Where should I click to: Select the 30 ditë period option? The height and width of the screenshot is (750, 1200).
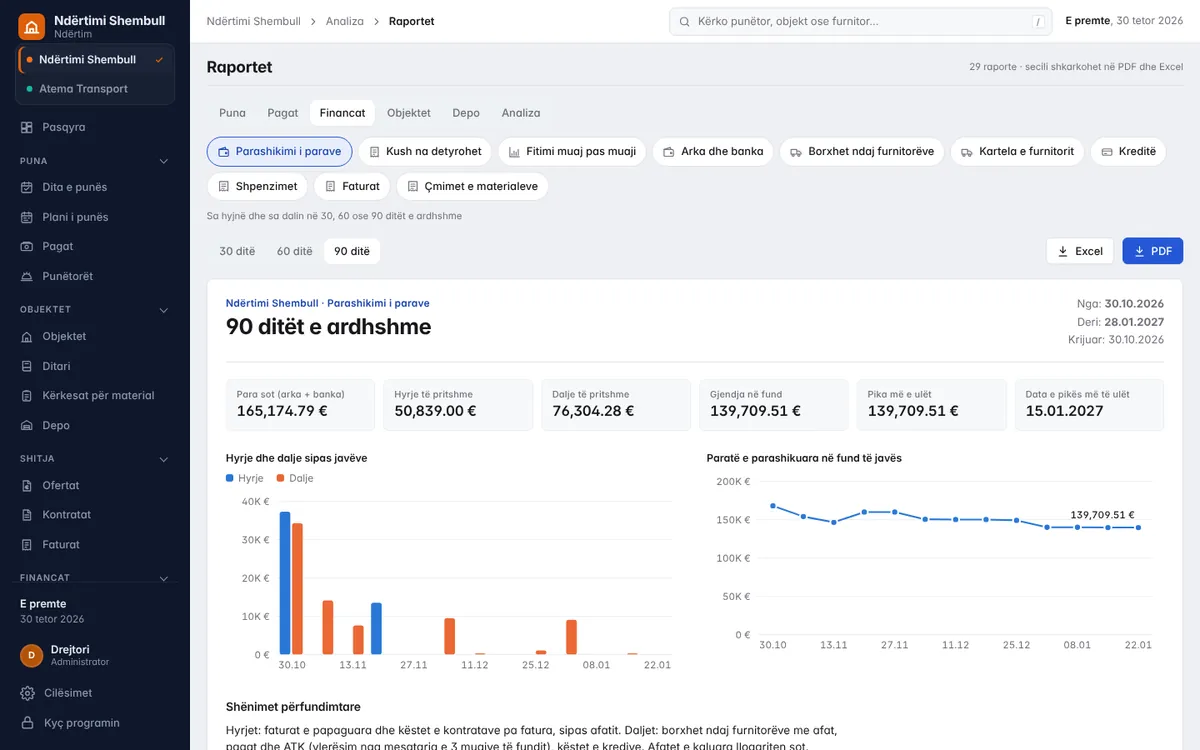pyautogui.click(x=237, y=251)
